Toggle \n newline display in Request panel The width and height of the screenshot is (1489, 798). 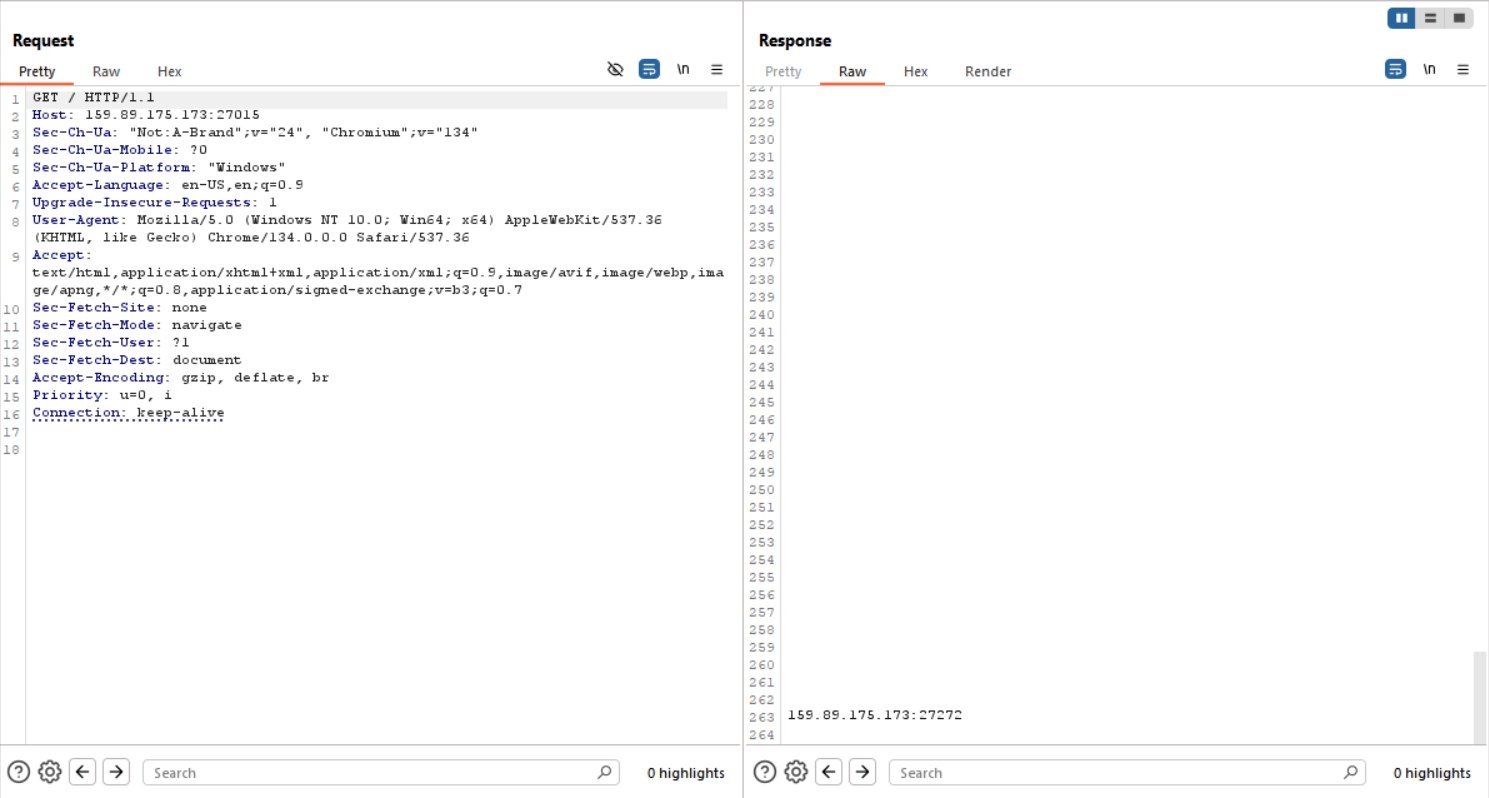[683, 69]
